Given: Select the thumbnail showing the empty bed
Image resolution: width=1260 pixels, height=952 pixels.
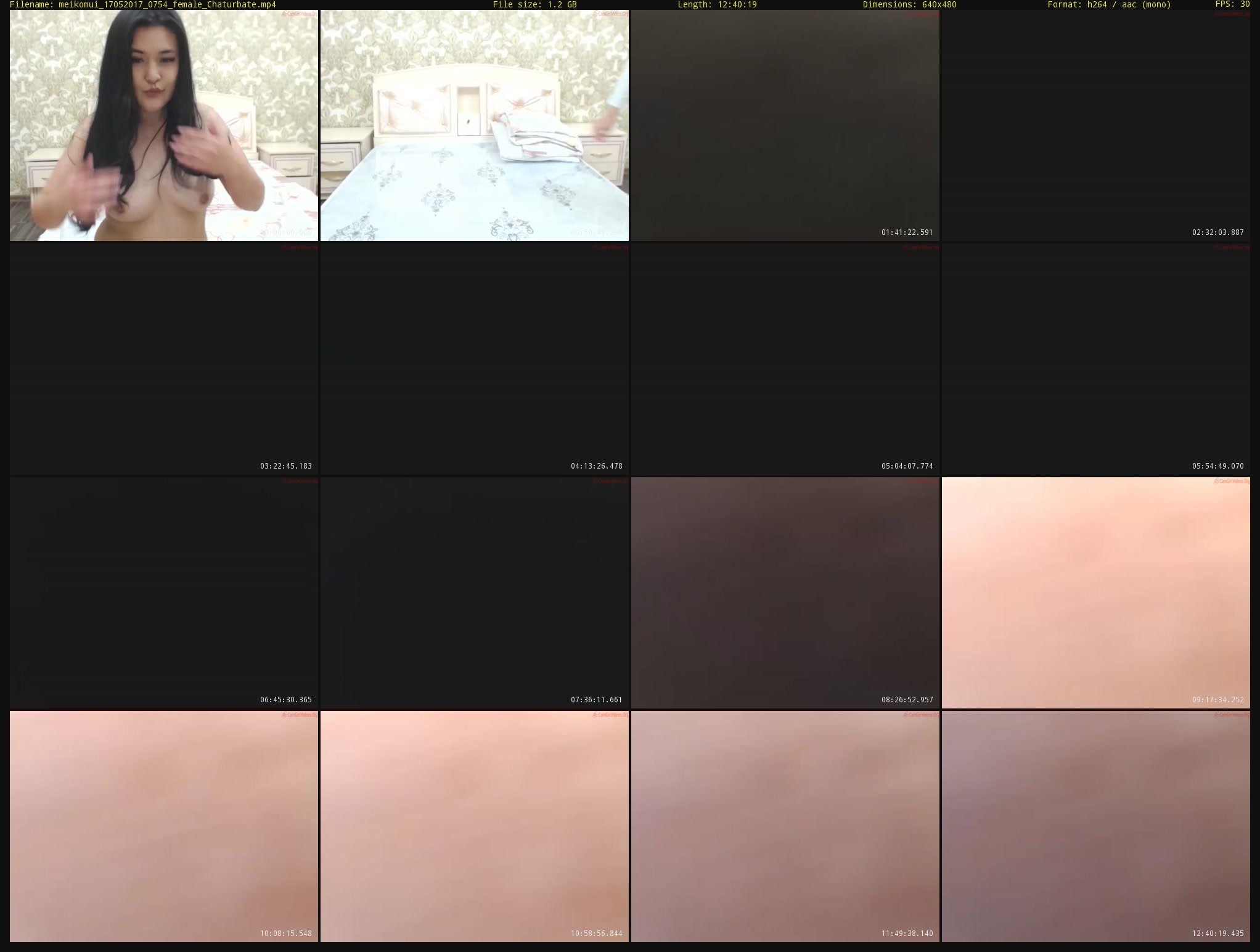Looking at the screenshot, I should coord(474,125).
